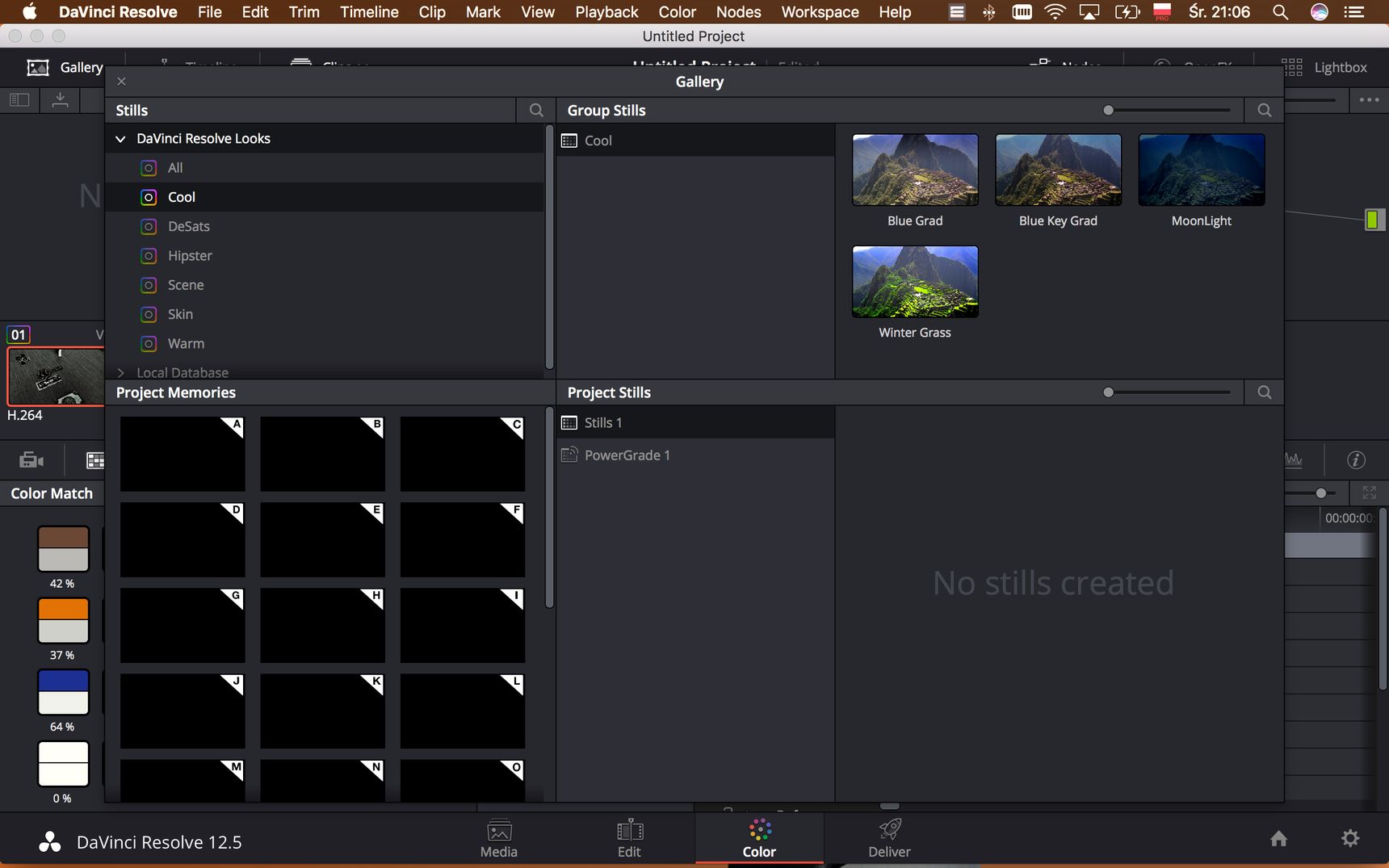Click the Wi-Fi status icon
Viewport: 1389px width, 868px height.
point(1055,12)
